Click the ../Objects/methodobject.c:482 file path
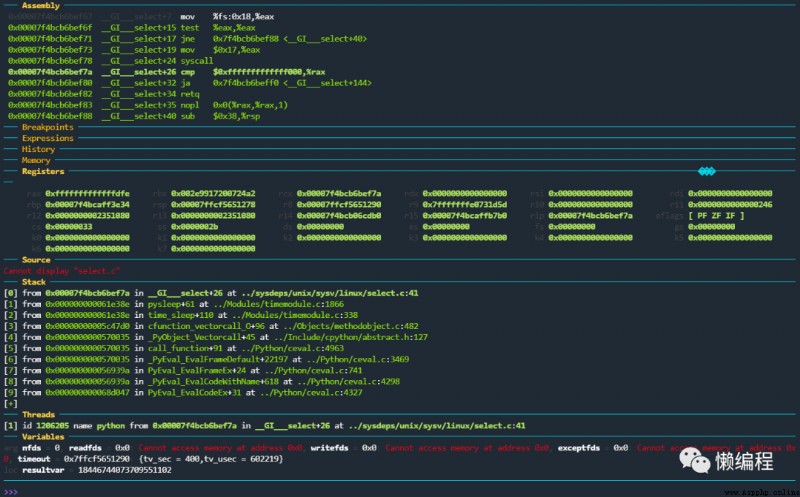 [351, 327]
